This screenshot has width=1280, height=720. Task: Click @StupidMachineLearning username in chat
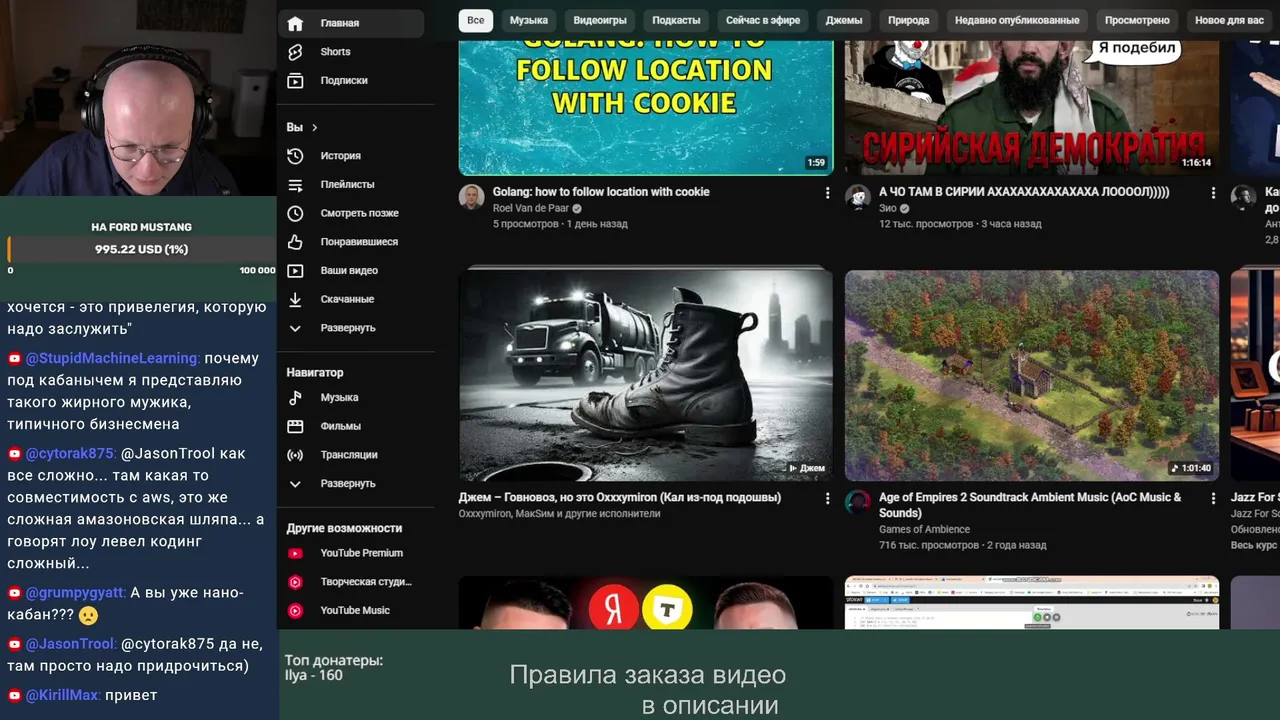click(112, 358)
